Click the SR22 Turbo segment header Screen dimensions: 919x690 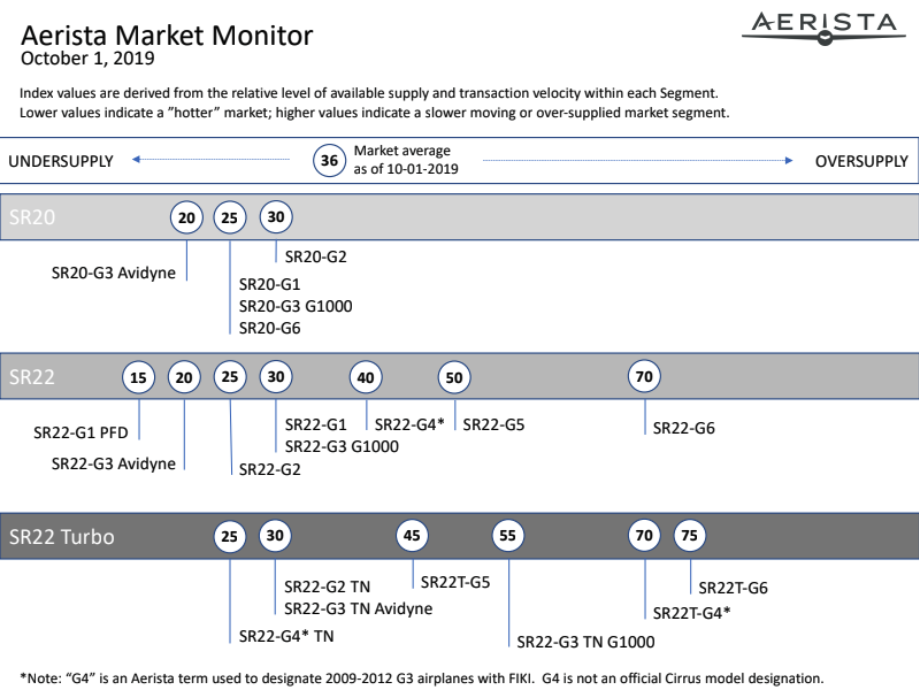pos(62,536)
